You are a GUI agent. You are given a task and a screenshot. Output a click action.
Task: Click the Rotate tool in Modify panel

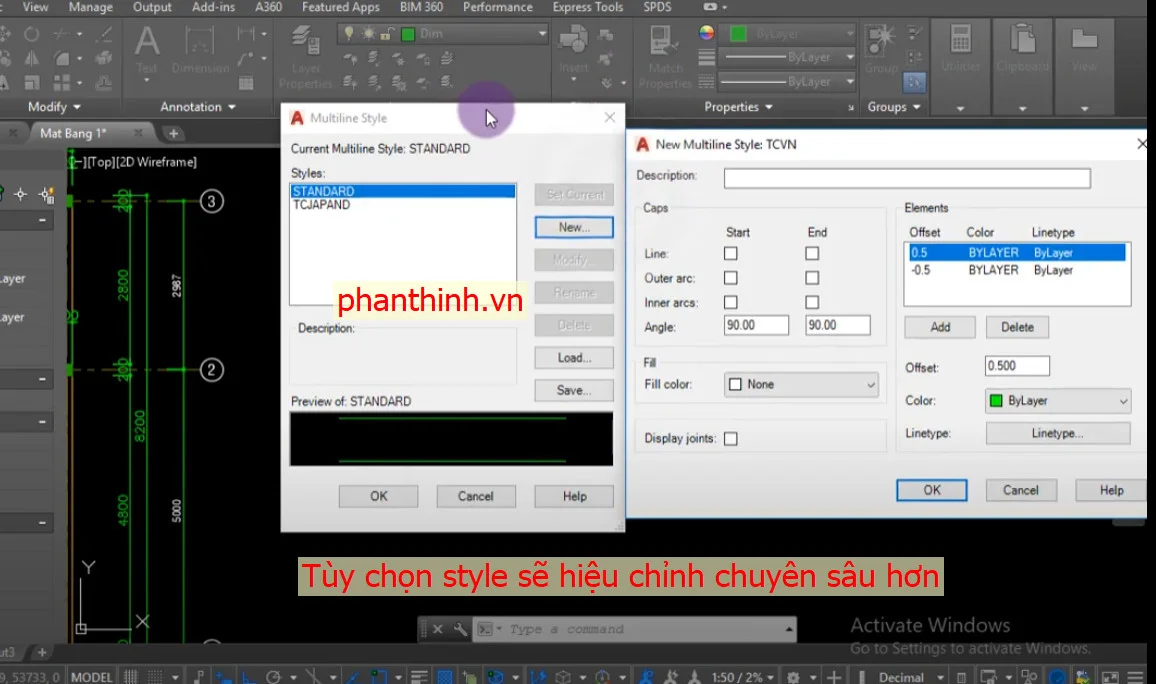click(31, 34)
